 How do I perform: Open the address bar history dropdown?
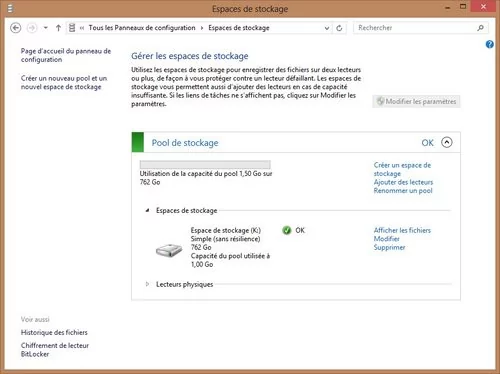327,28
